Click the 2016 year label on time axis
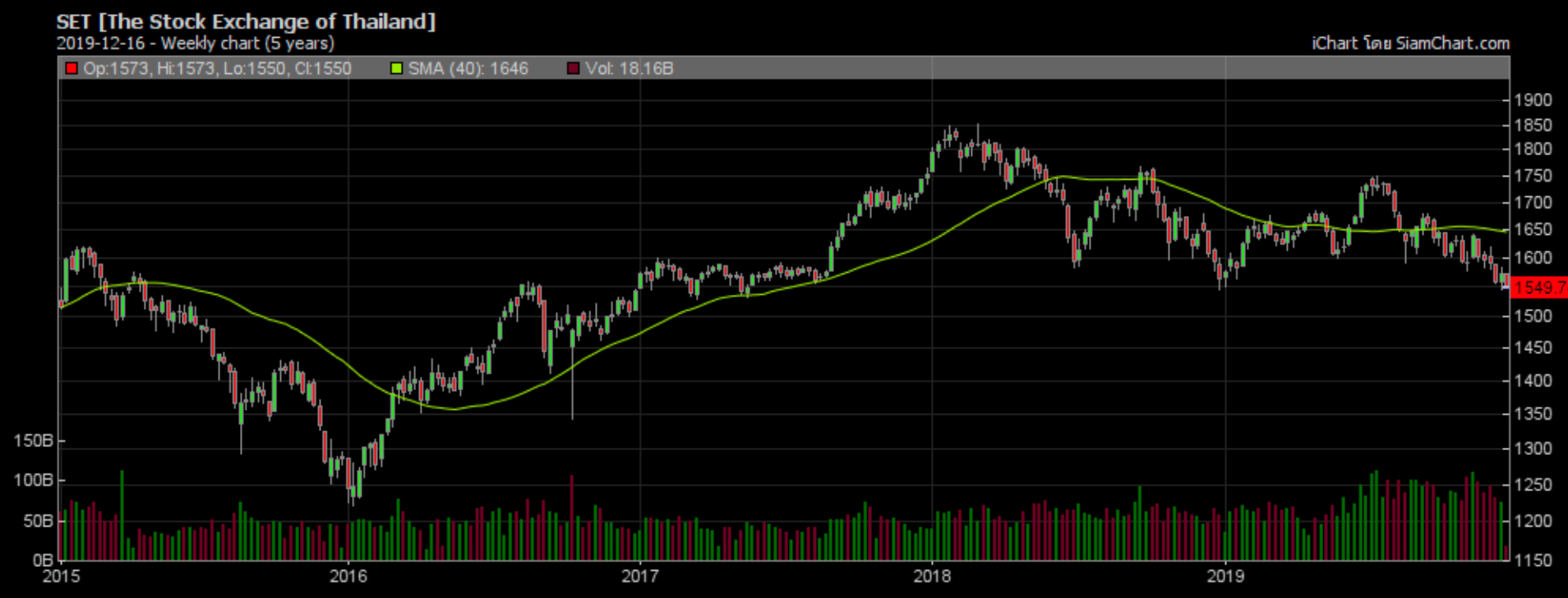This screenshot has height=598, width=1568. tap(348, 576)
